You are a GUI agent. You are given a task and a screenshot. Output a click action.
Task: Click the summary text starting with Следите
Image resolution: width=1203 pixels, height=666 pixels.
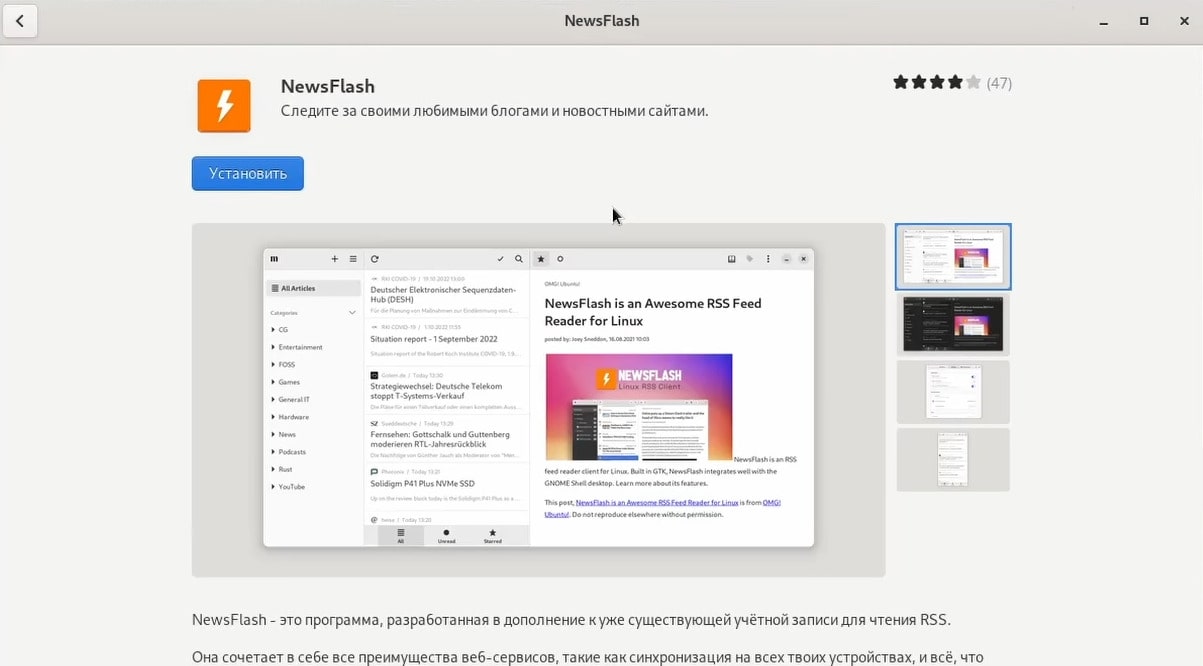click(x=495, y=111)
